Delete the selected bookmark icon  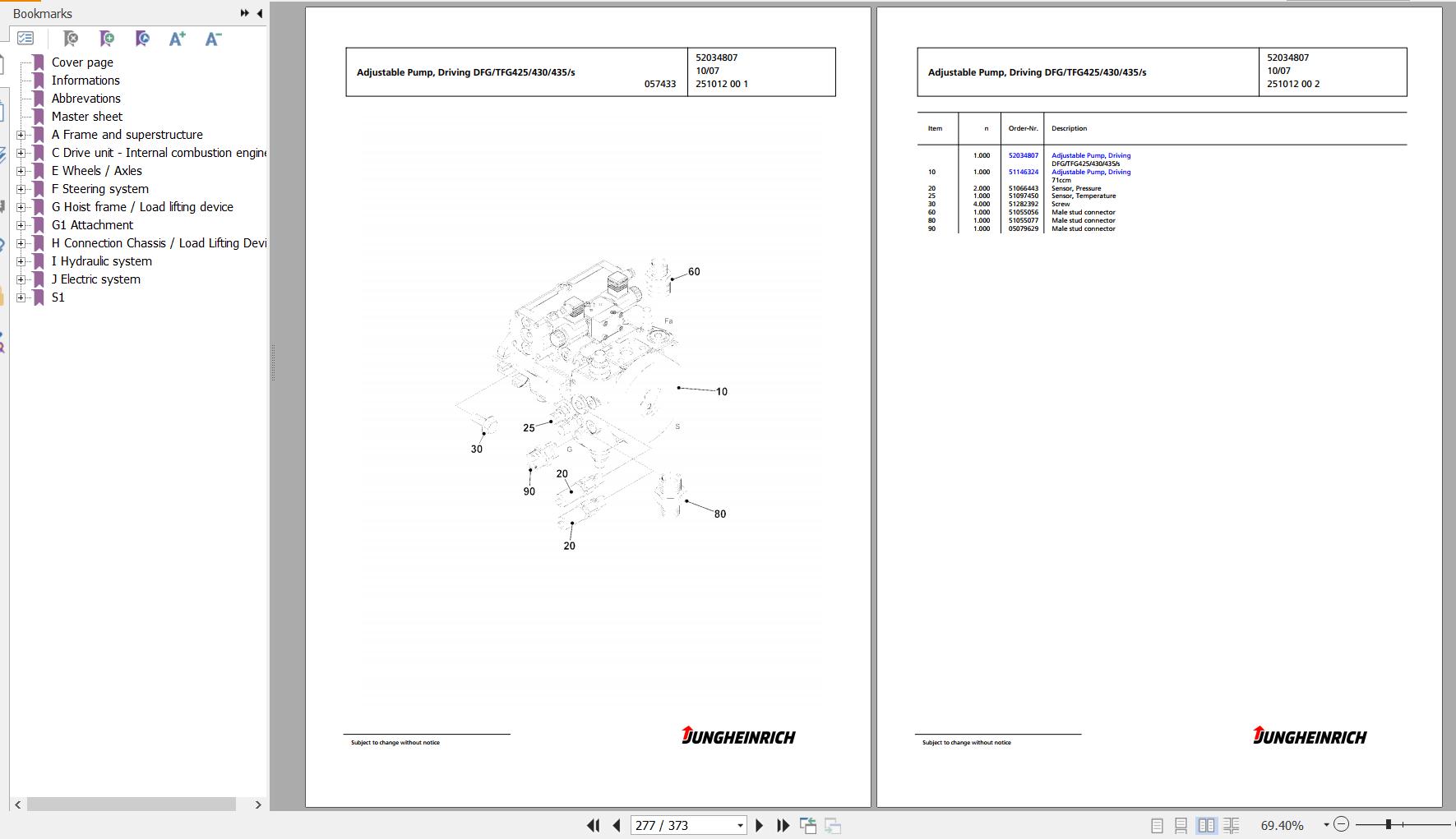pos(71,39)
